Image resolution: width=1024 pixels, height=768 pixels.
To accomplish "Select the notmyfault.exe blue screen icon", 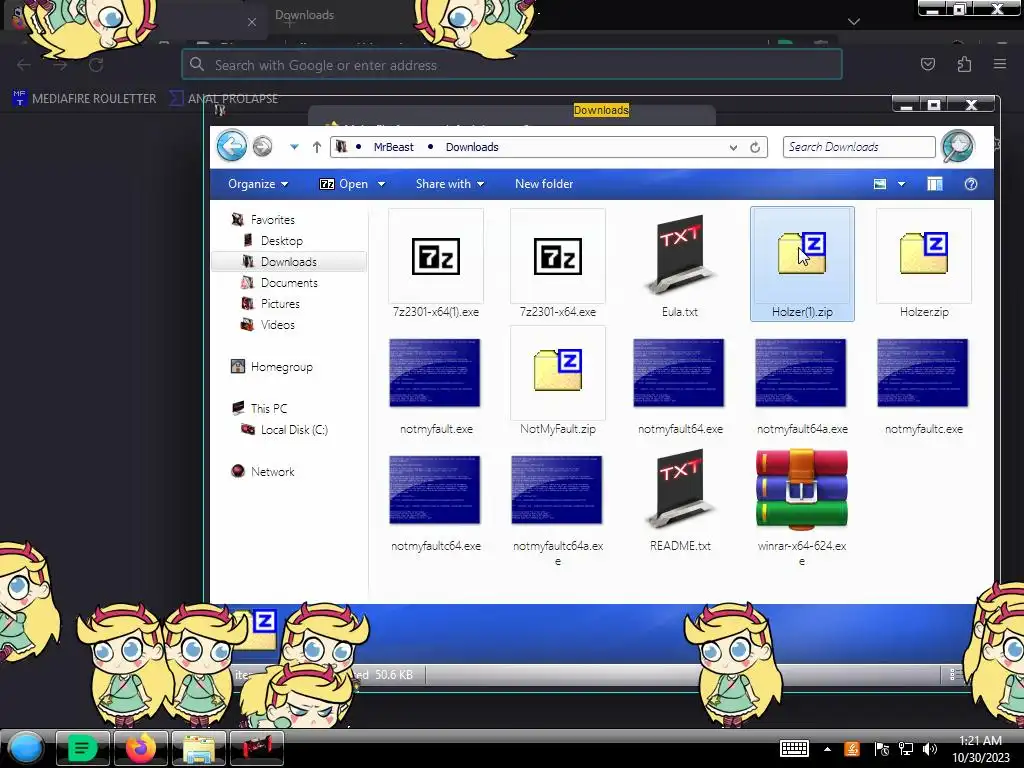I will 435,373.
